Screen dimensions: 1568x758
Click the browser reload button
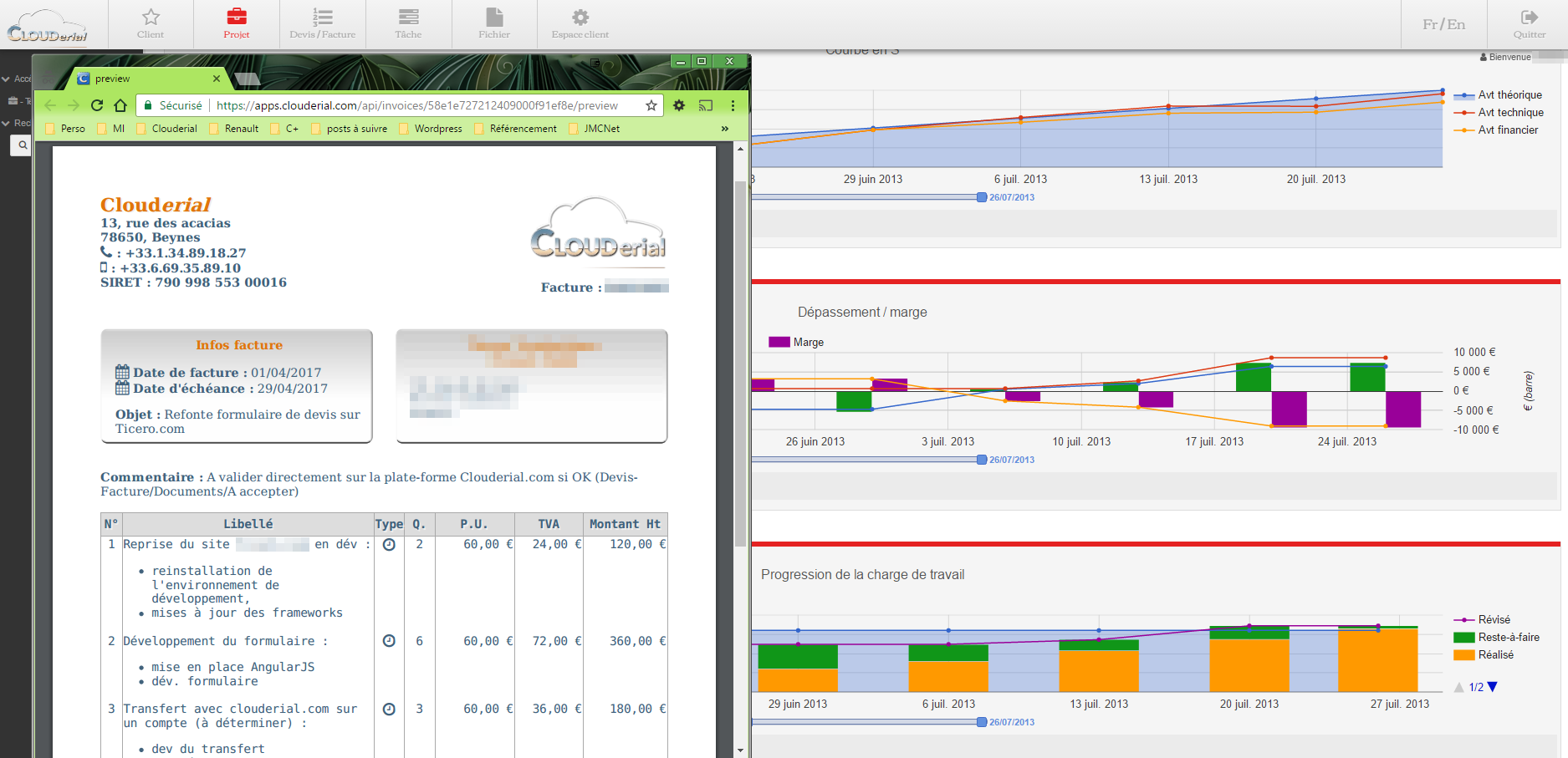pyautogui.click(x=97, y=105)
